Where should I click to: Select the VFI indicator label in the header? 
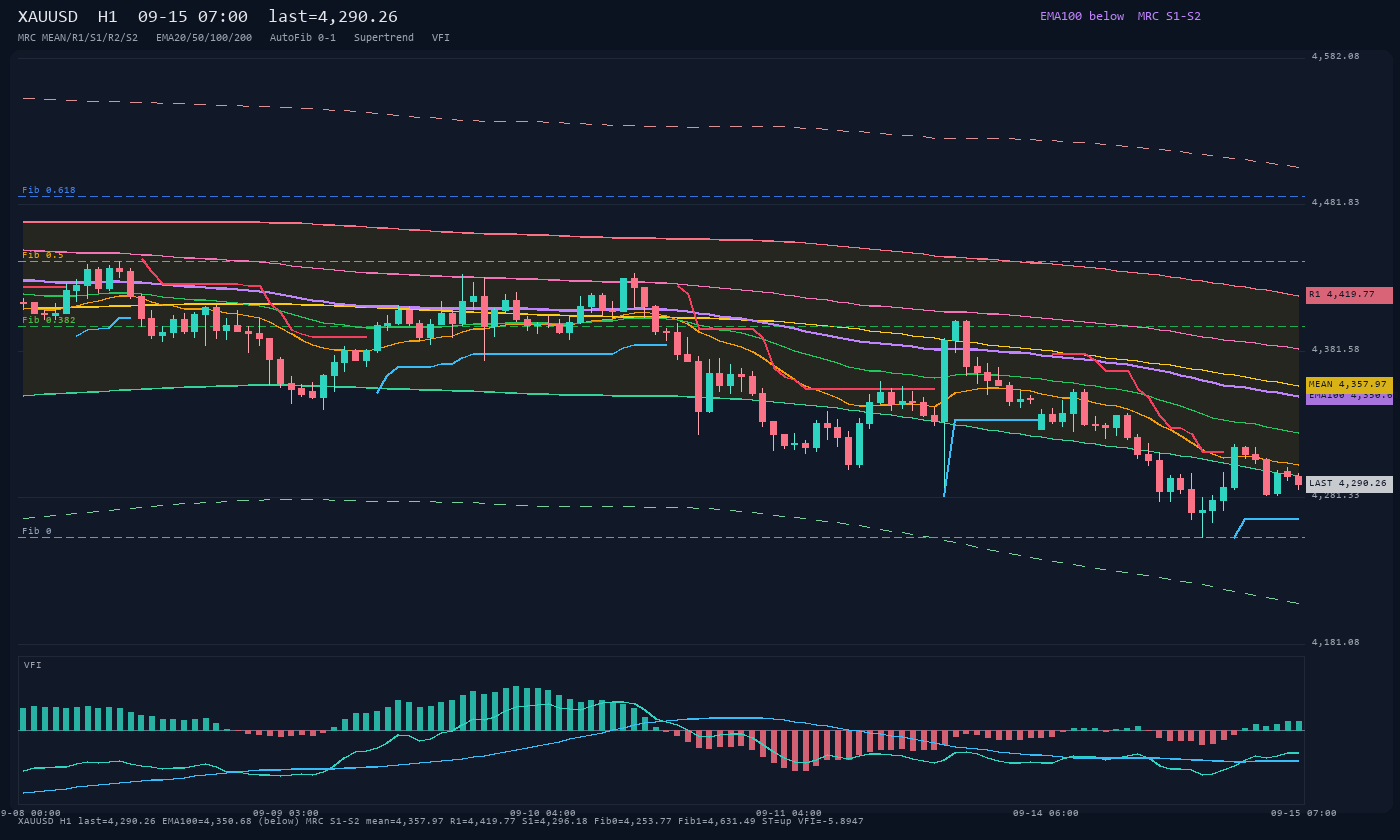pos(441,38)
